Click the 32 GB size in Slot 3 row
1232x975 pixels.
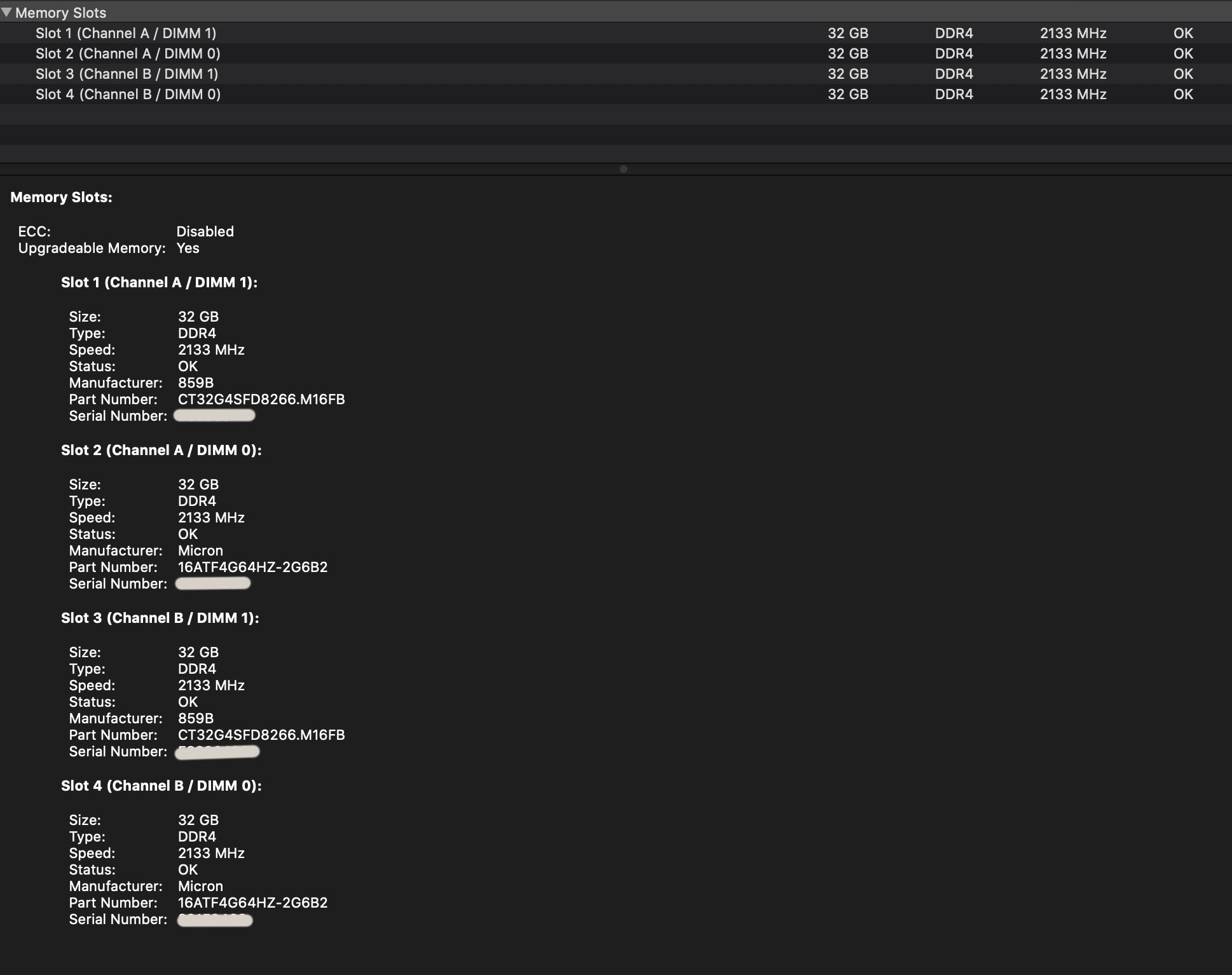pos(847,74)
